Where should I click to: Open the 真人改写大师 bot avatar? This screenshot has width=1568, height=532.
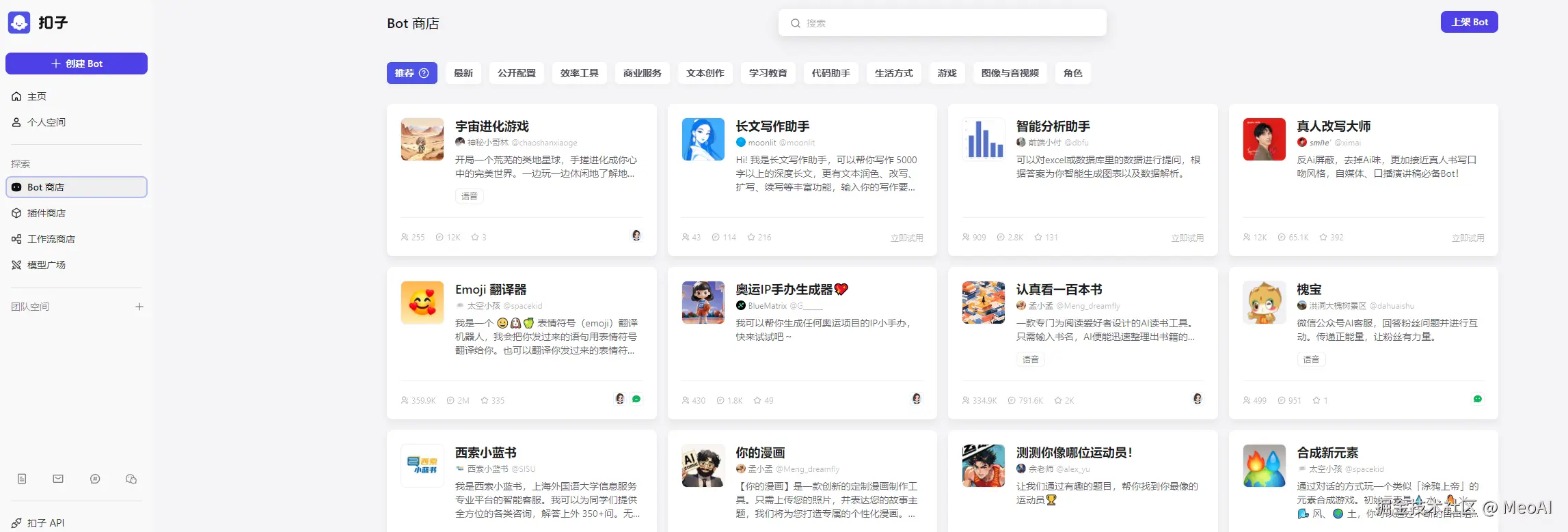coord(1264,139)
